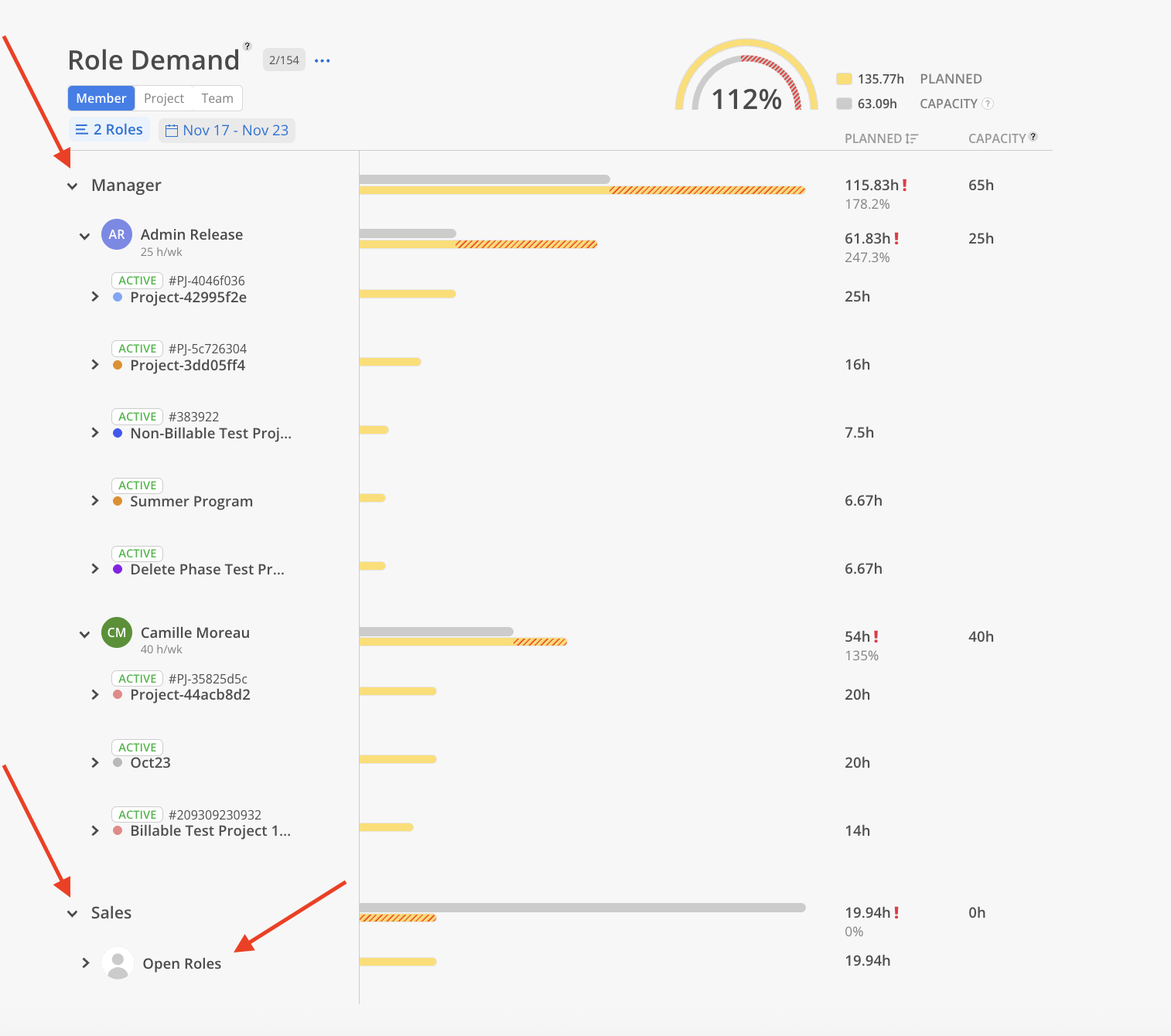Image resolution: width=1171 pixels, height=1036 pixels.
Task: Click the filter lines icon beside 2 Roles
Action: point(81,130)
